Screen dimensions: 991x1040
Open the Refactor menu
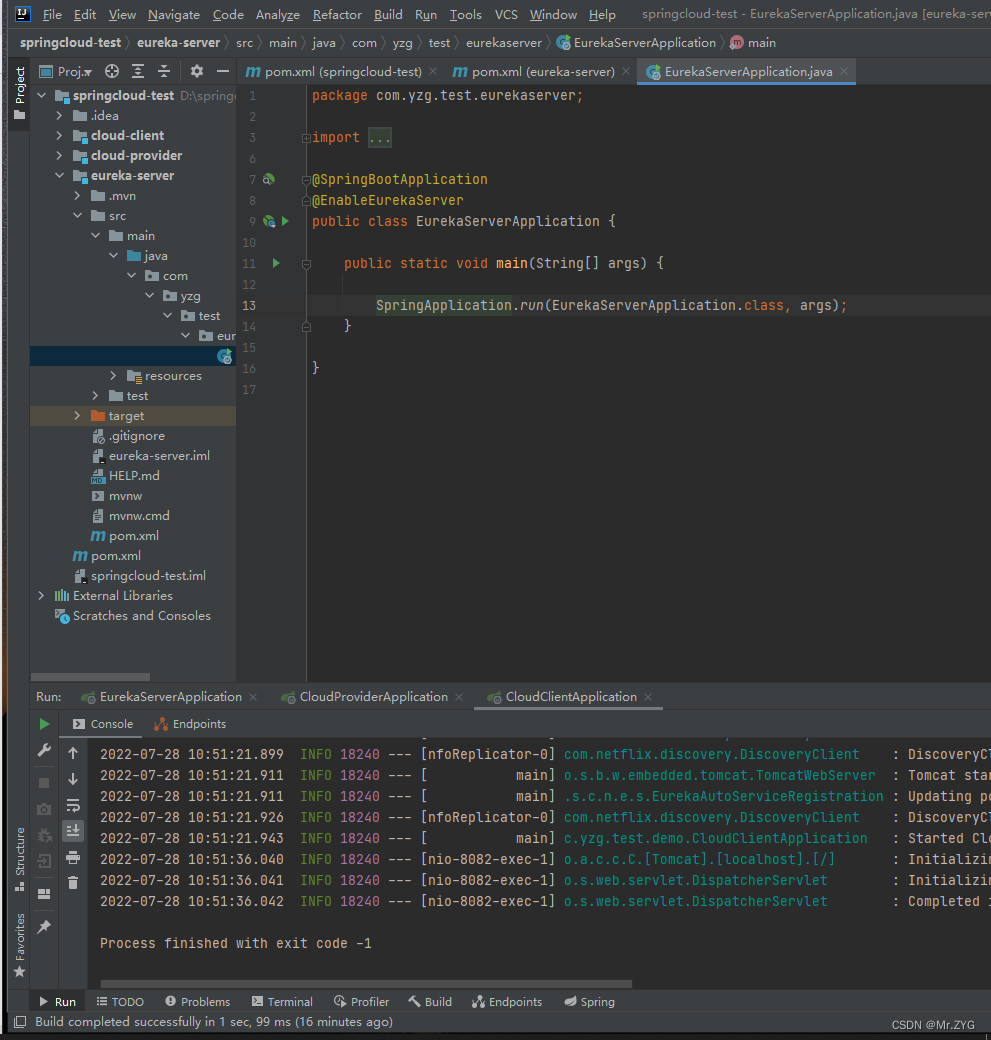pos(337,15)
